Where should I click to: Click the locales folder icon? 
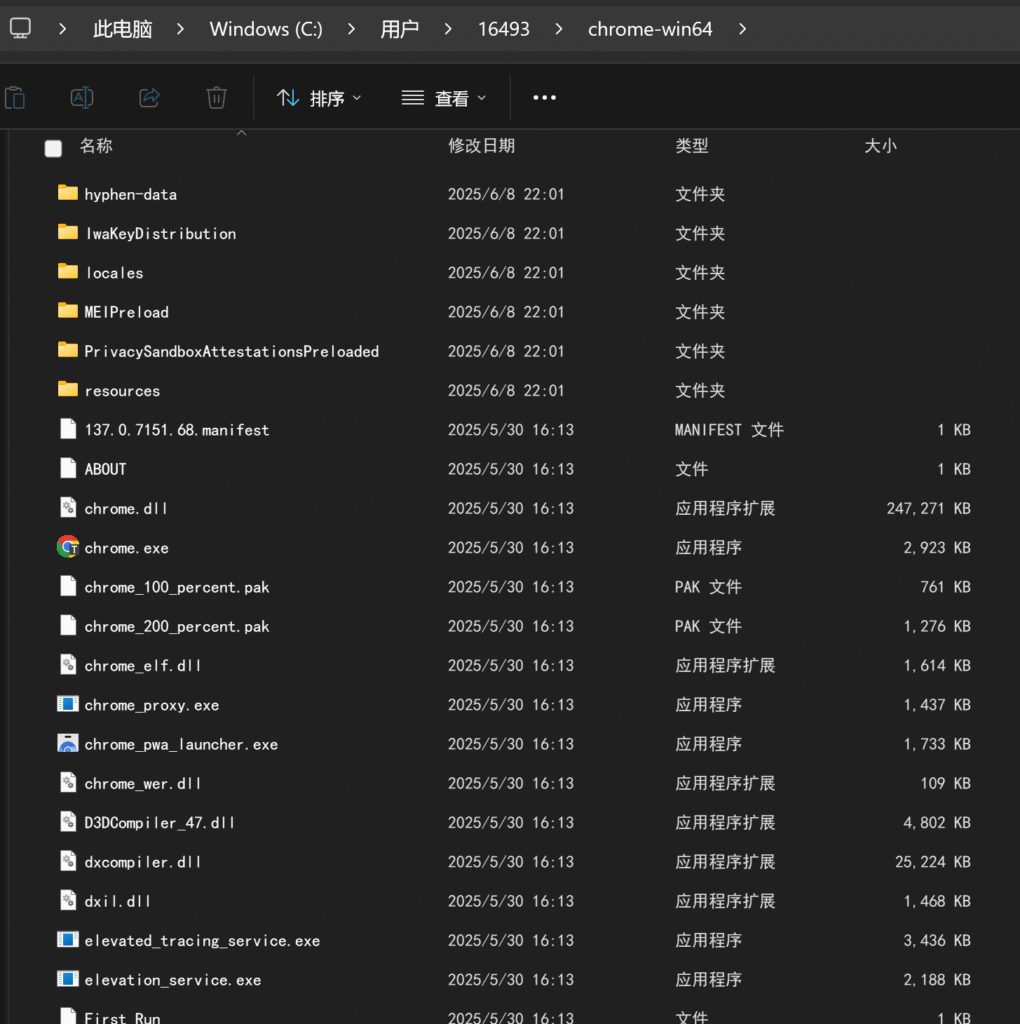(x=68, y=271)
